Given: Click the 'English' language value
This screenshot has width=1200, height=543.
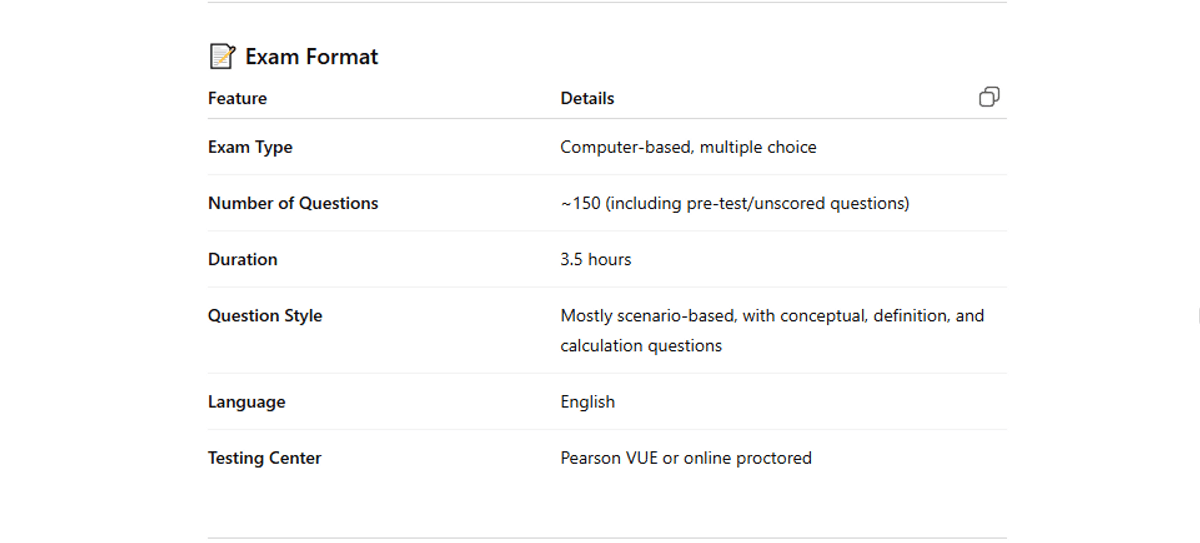Looking at the screenshot, I should click(587, 402).
